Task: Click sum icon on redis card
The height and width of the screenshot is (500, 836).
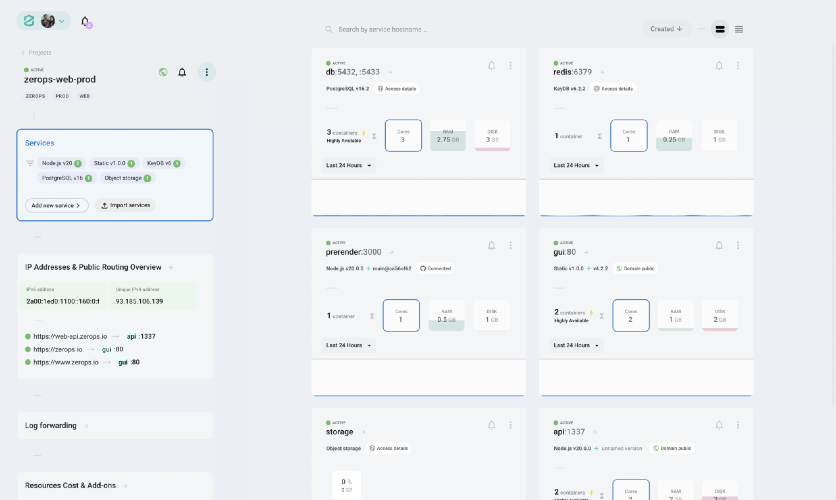Action: click(600, 136)
